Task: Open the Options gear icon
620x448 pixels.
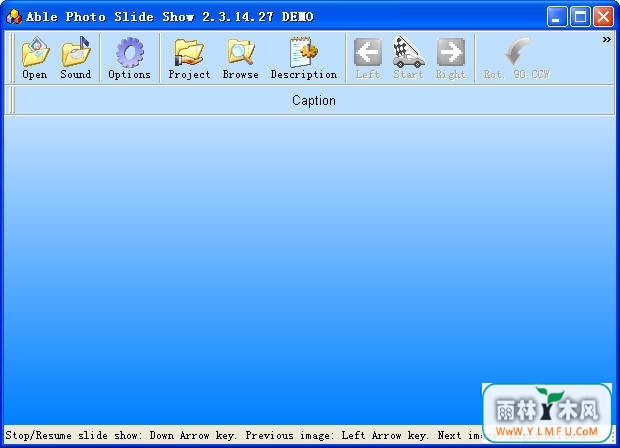Action: [x=130, y=58]
